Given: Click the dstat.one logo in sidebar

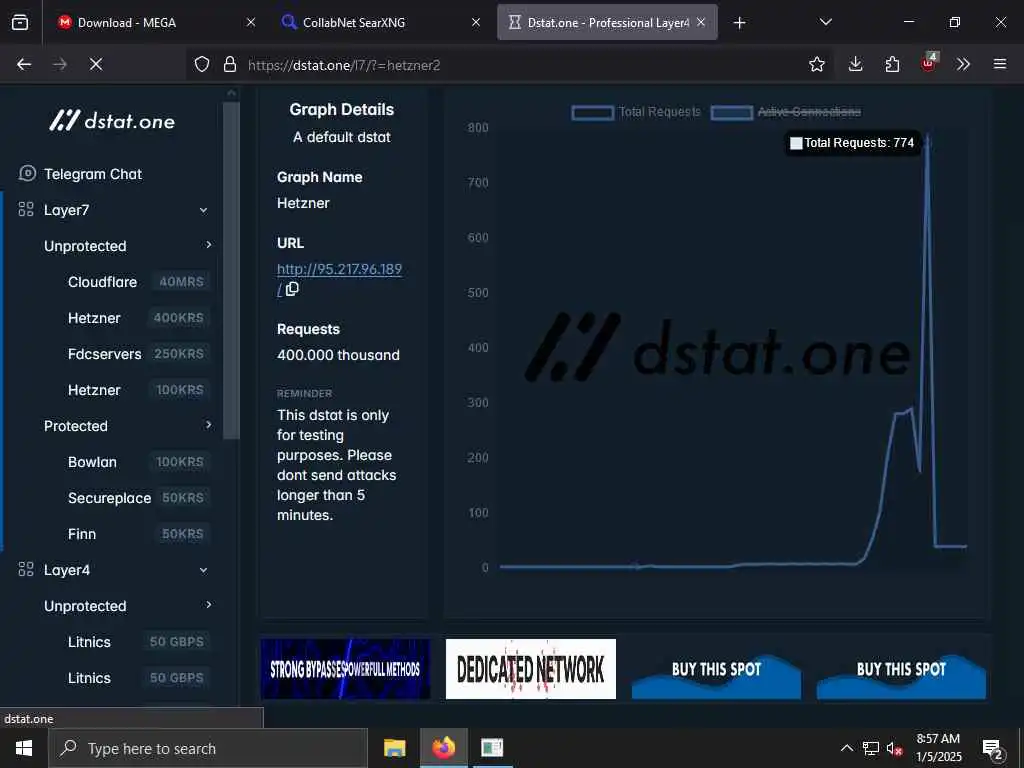Looking at the screenshot, I should (x=112, y=121).
